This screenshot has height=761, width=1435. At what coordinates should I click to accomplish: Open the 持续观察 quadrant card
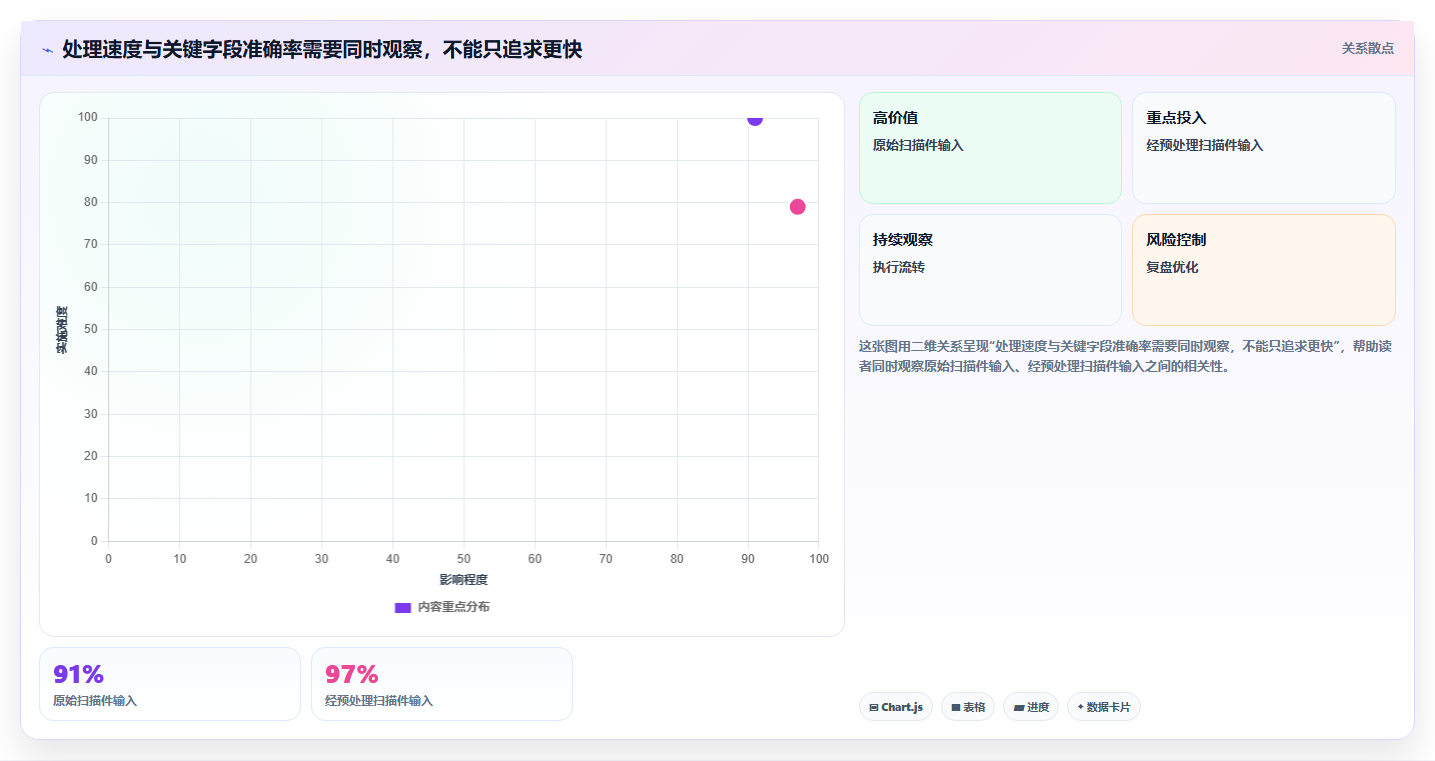pyautogui.click(x=990, y=270)
